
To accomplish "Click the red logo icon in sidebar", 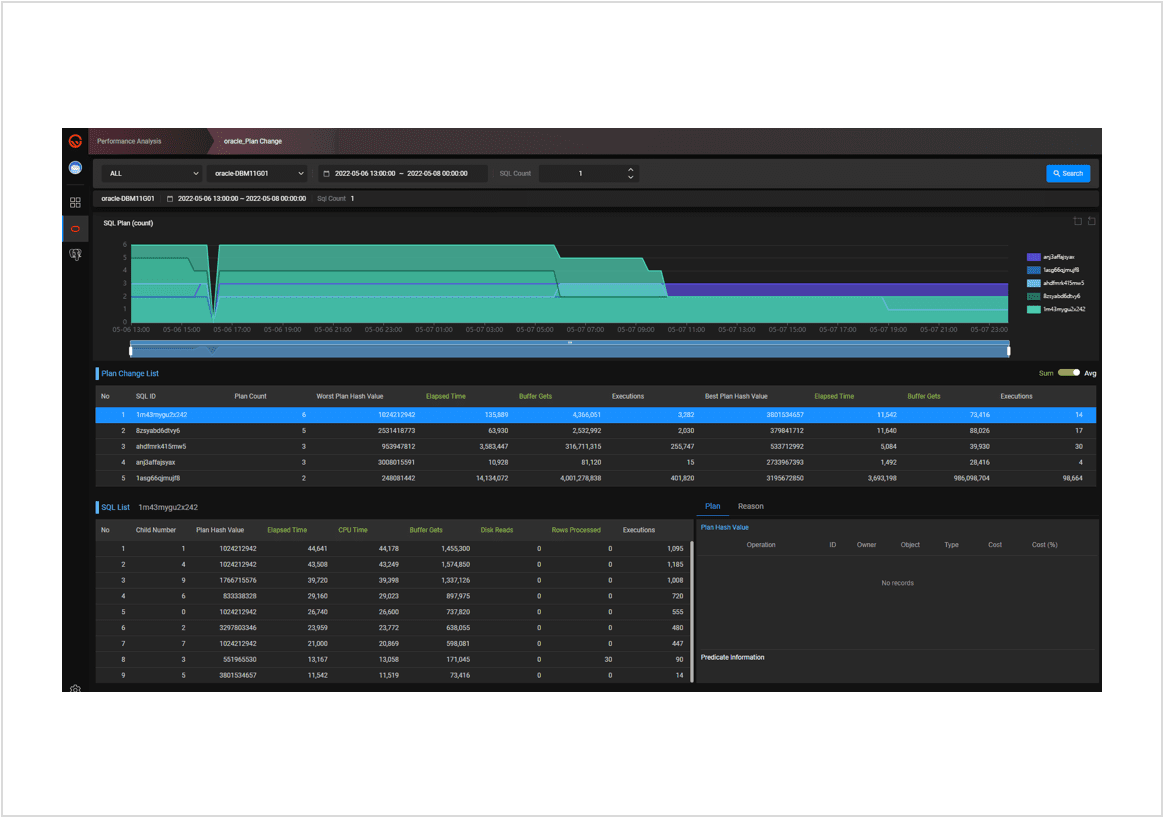I will point(75,141).
